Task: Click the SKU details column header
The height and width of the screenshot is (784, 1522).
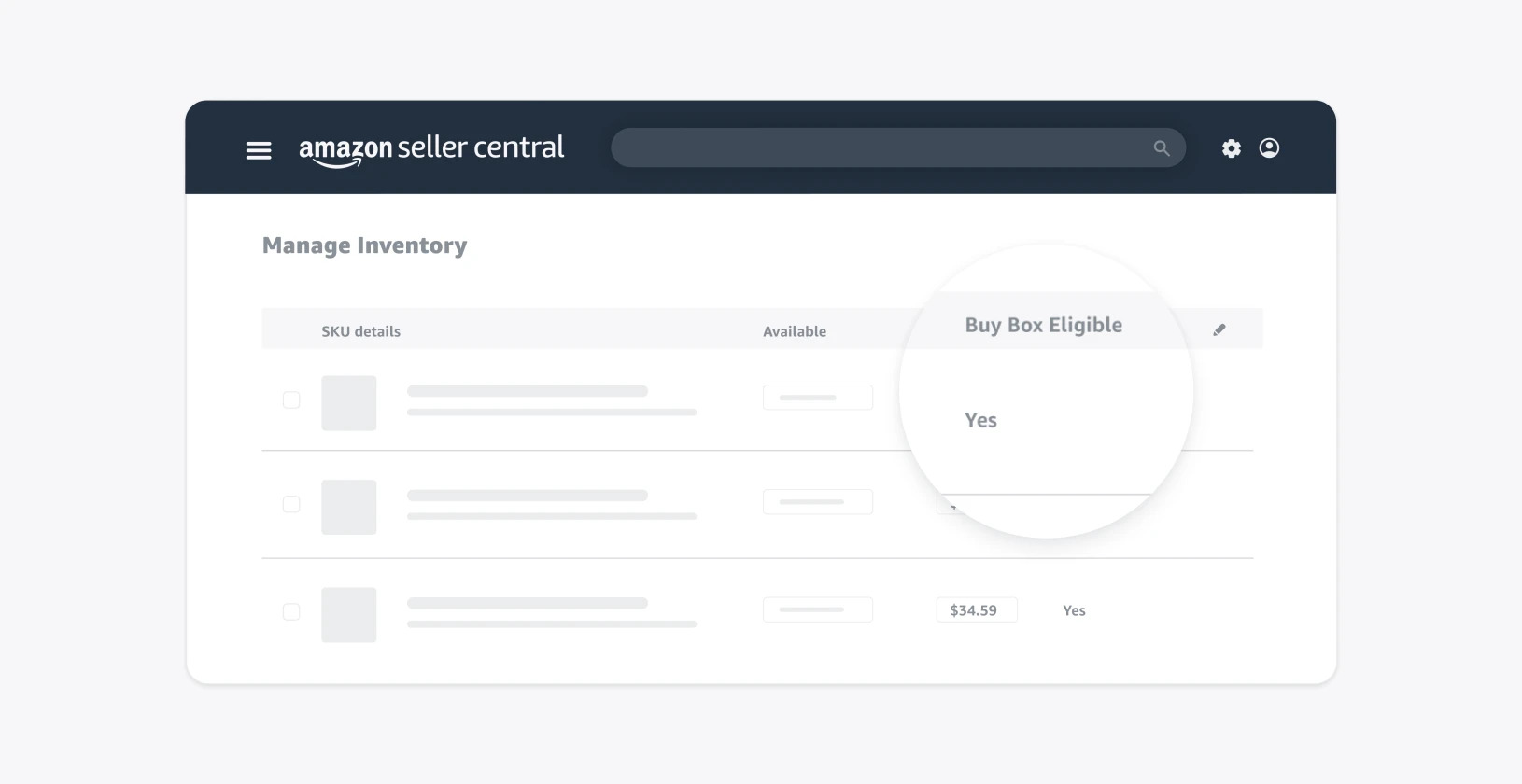Action: [x=360, y=330]
